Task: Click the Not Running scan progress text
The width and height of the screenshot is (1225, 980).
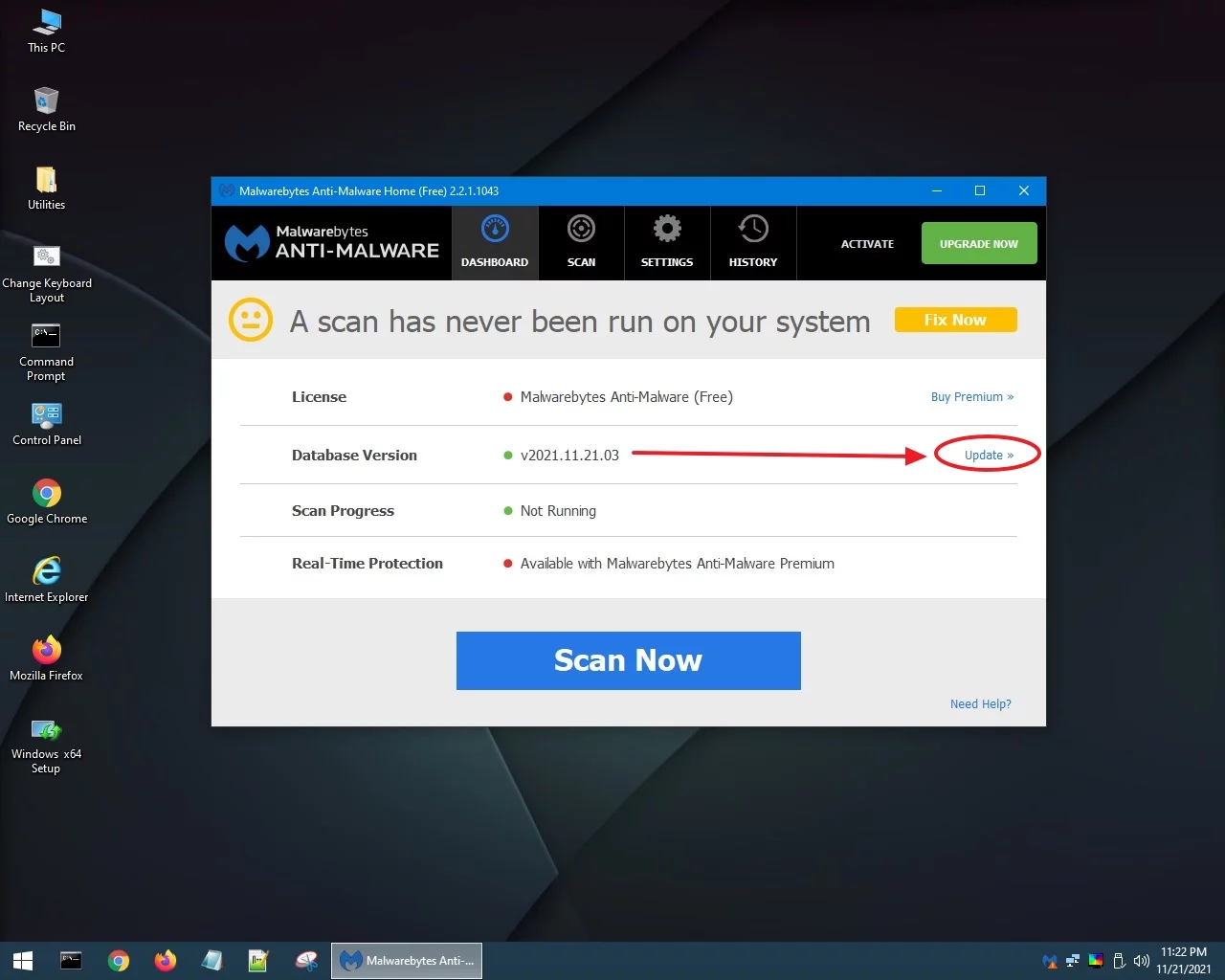Action: [x=558, y=511]
